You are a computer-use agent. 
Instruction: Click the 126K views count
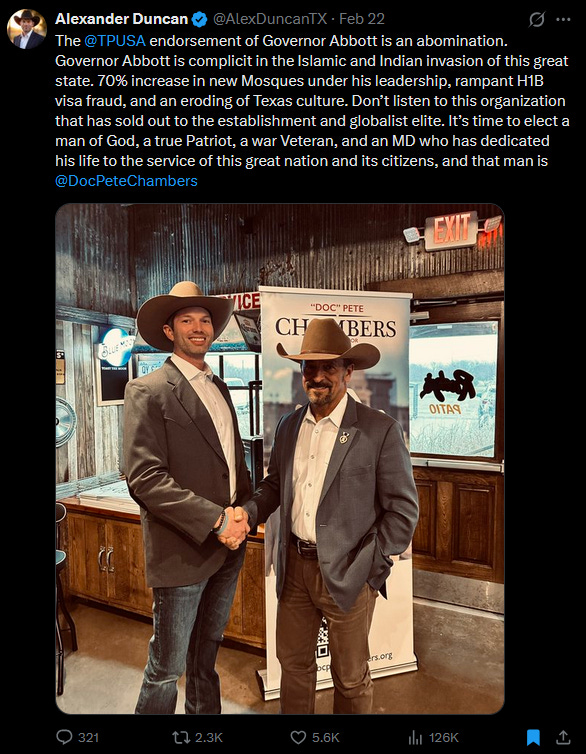(444, 737)
